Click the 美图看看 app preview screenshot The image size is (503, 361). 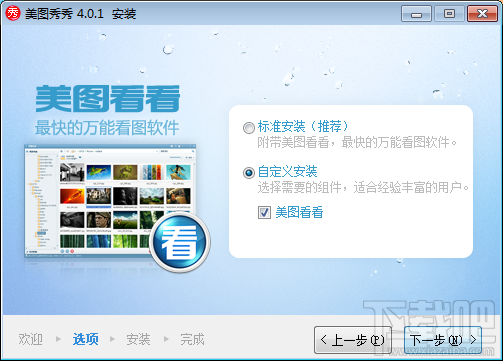tap(110, 201)
